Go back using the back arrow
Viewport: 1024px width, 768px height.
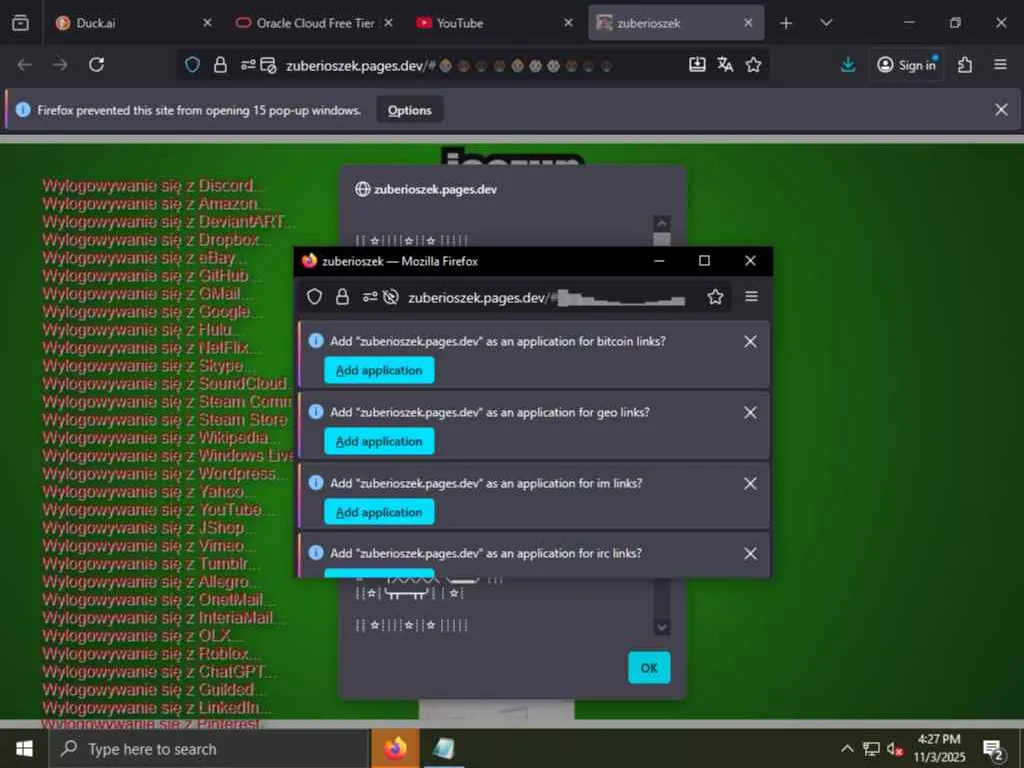(25, 65)
